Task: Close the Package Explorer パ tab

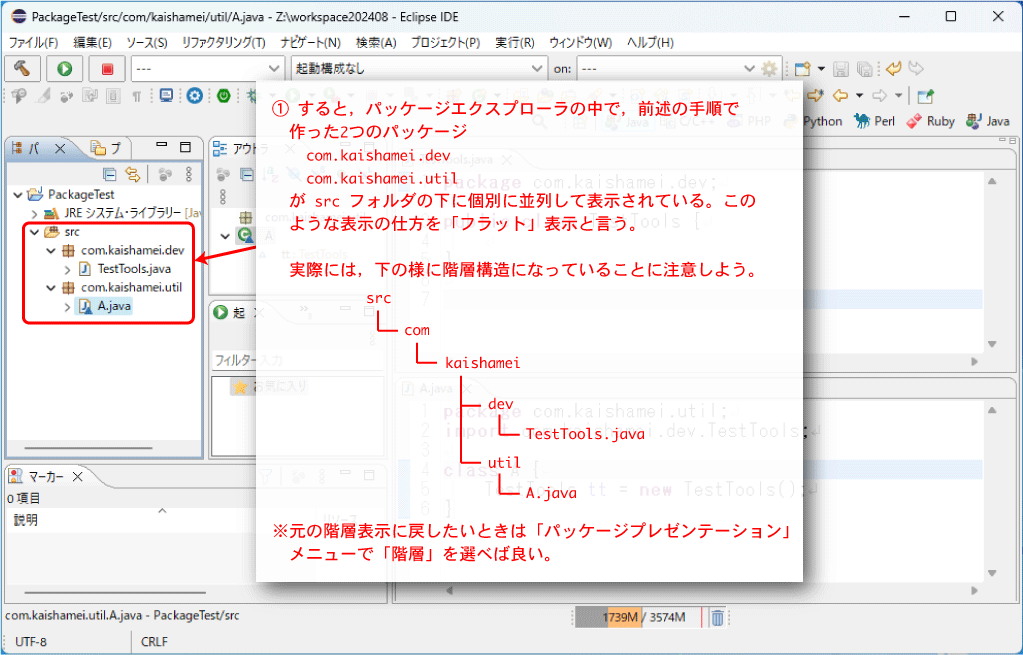Action: (60, 148)
